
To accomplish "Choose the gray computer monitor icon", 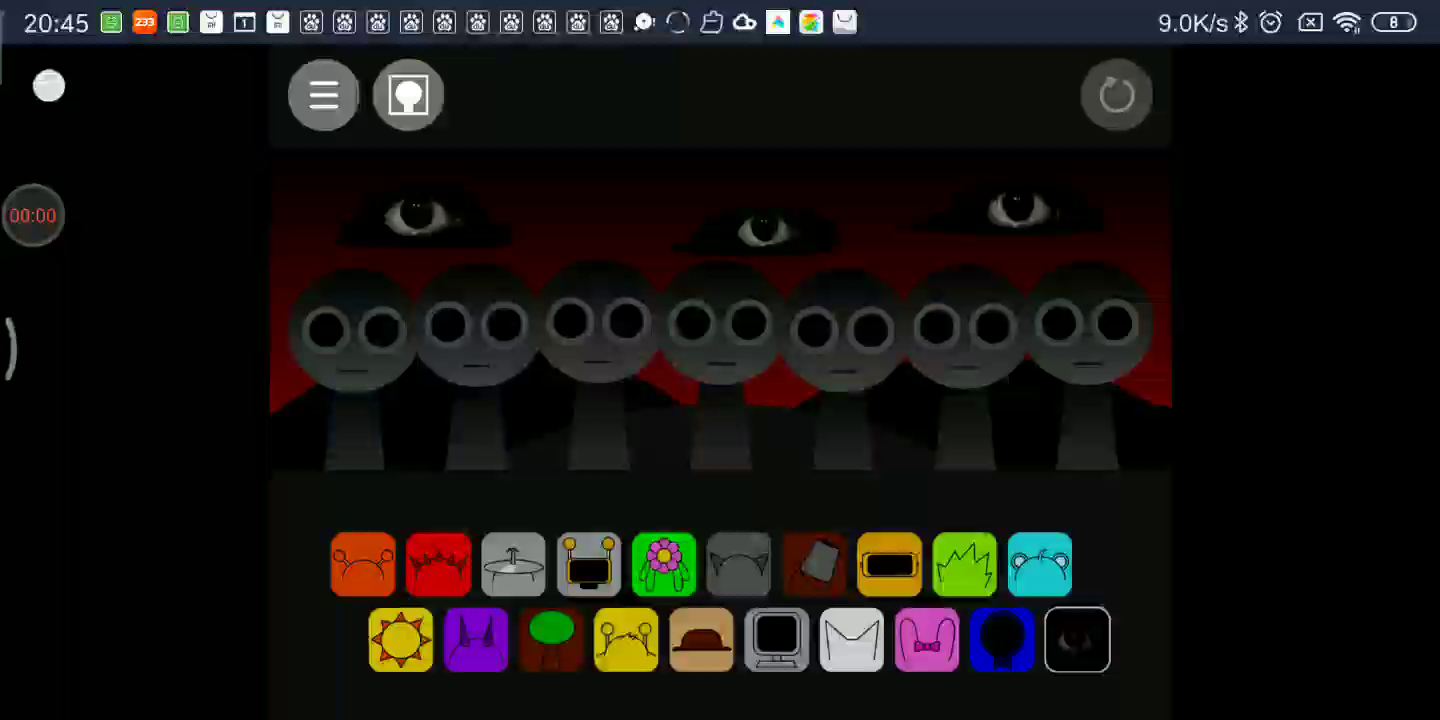I will 777,640.
